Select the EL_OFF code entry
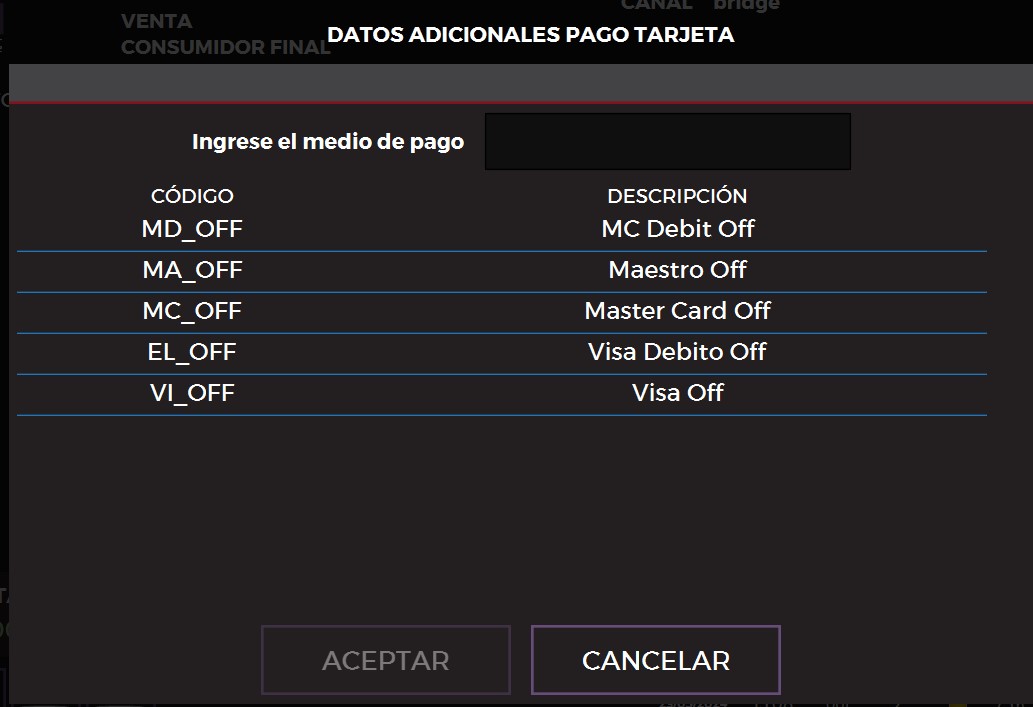Screen dimensions: 1033x707 (x=192, y=352)
